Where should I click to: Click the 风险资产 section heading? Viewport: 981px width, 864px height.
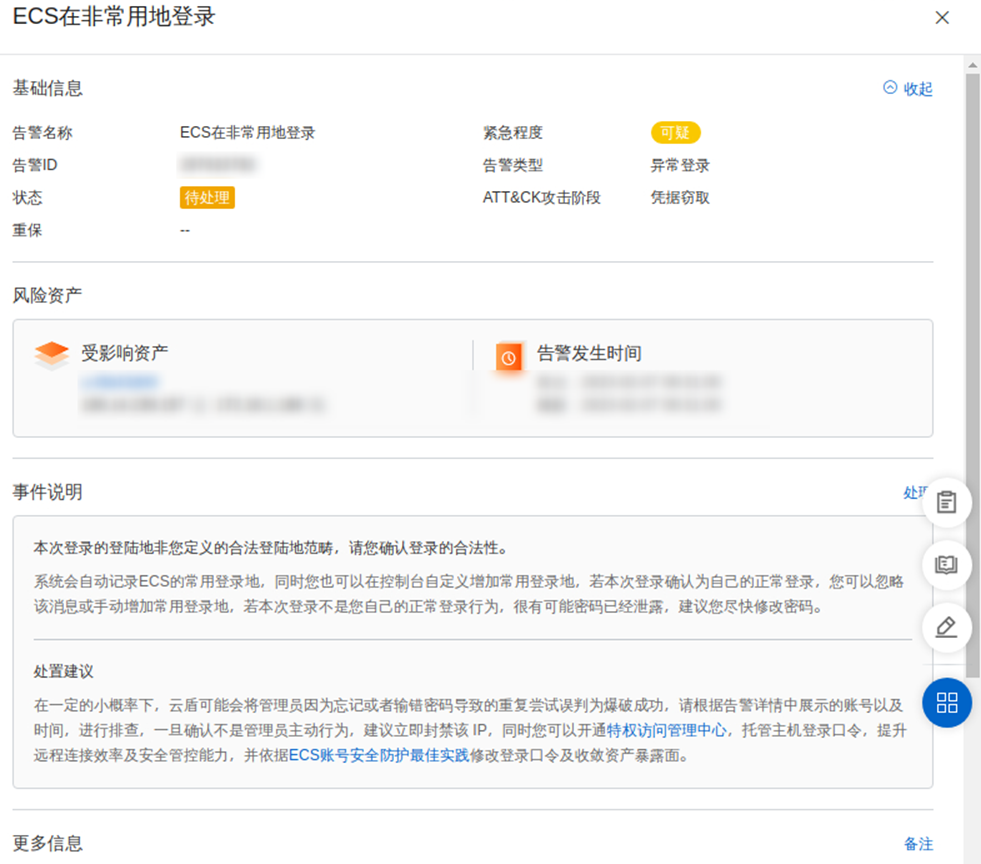(48, 295)
